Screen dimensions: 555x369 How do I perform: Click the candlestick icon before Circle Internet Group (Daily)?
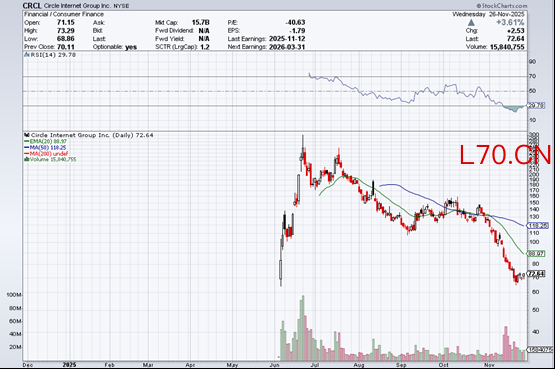click(x=27, y=135)
